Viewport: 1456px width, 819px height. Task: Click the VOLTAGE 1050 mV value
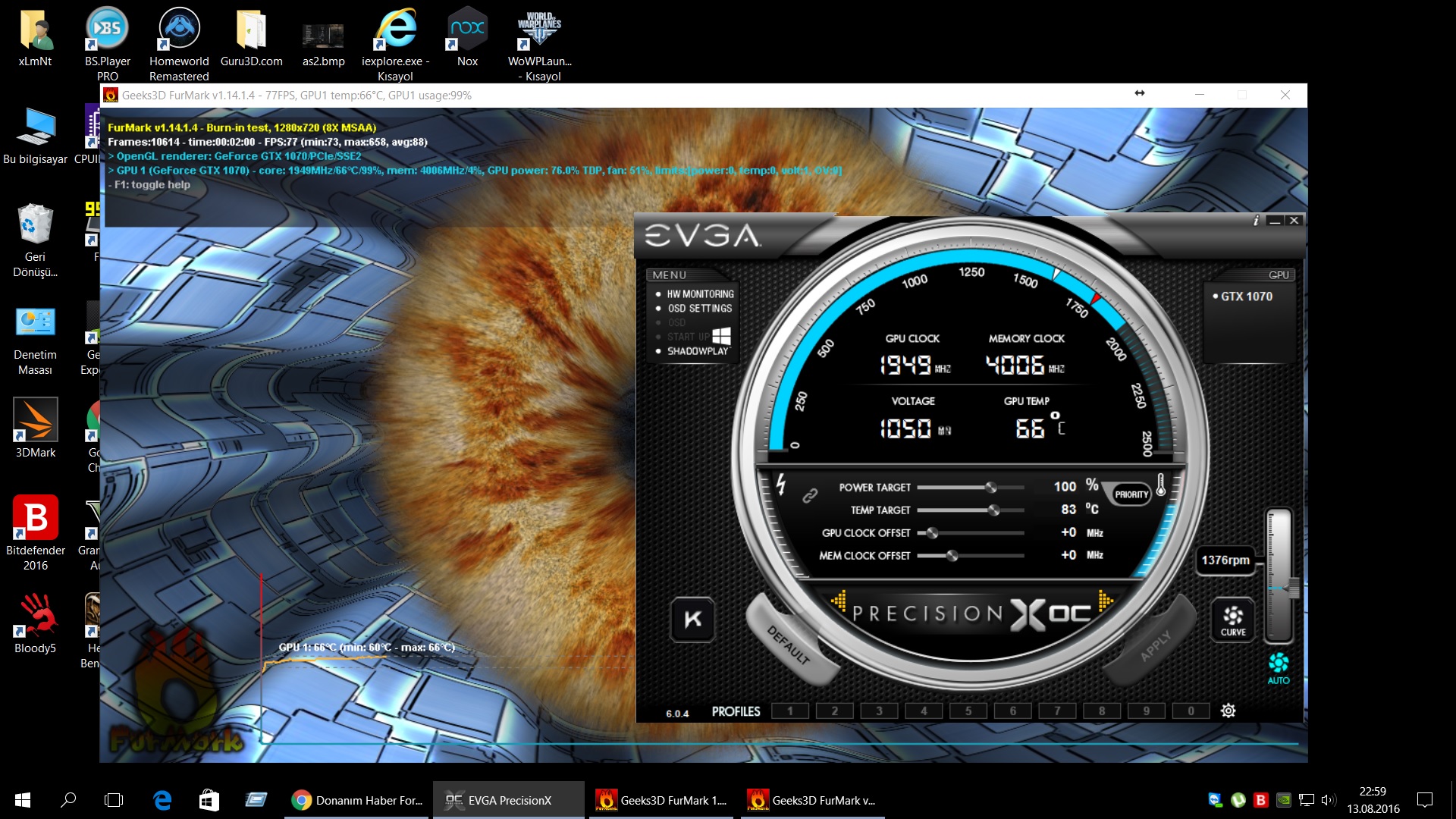pos(915,429)
